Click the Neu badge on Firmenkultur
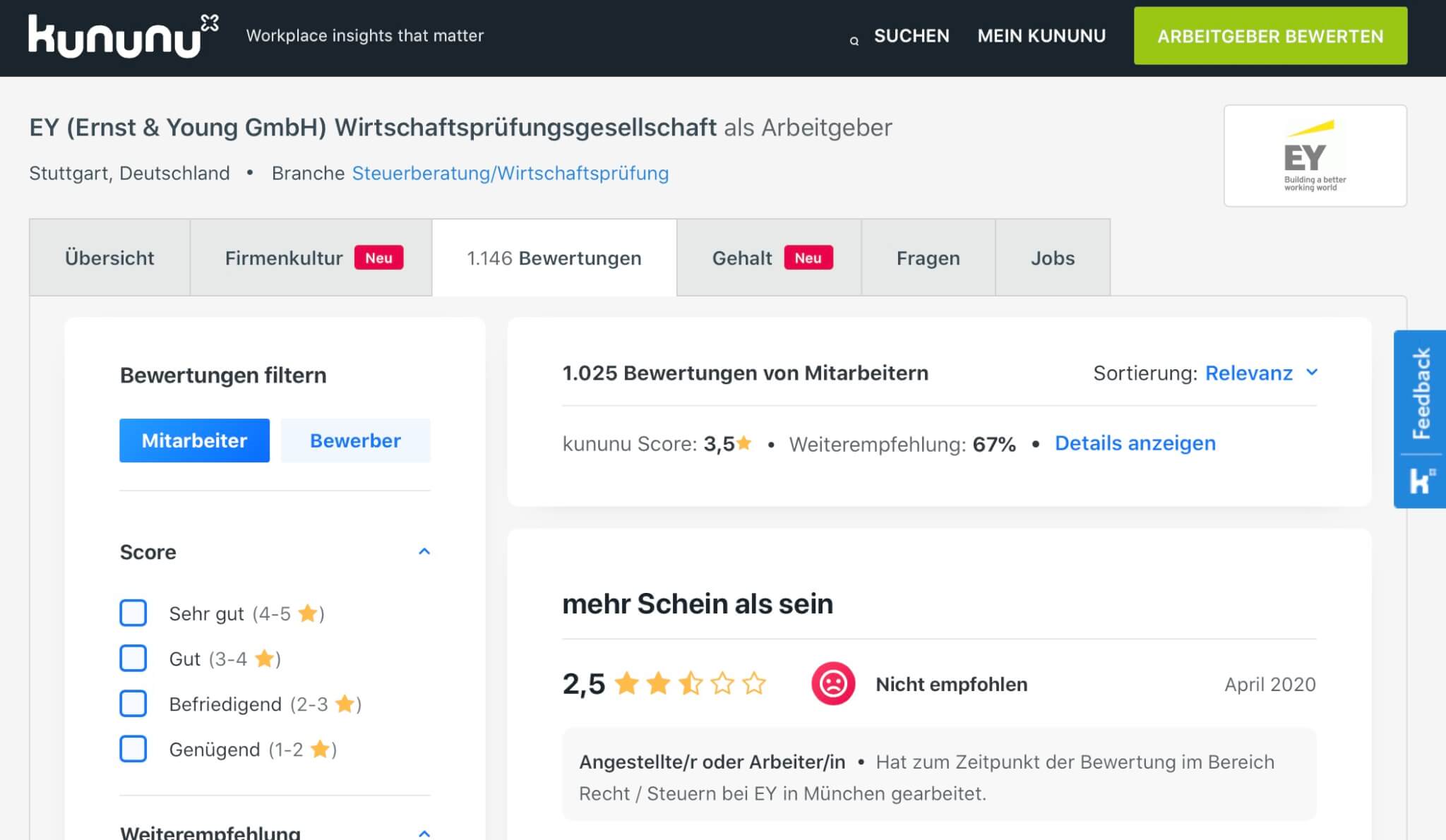Viewport: 1446px width, 840px height. tap(378, 258)
